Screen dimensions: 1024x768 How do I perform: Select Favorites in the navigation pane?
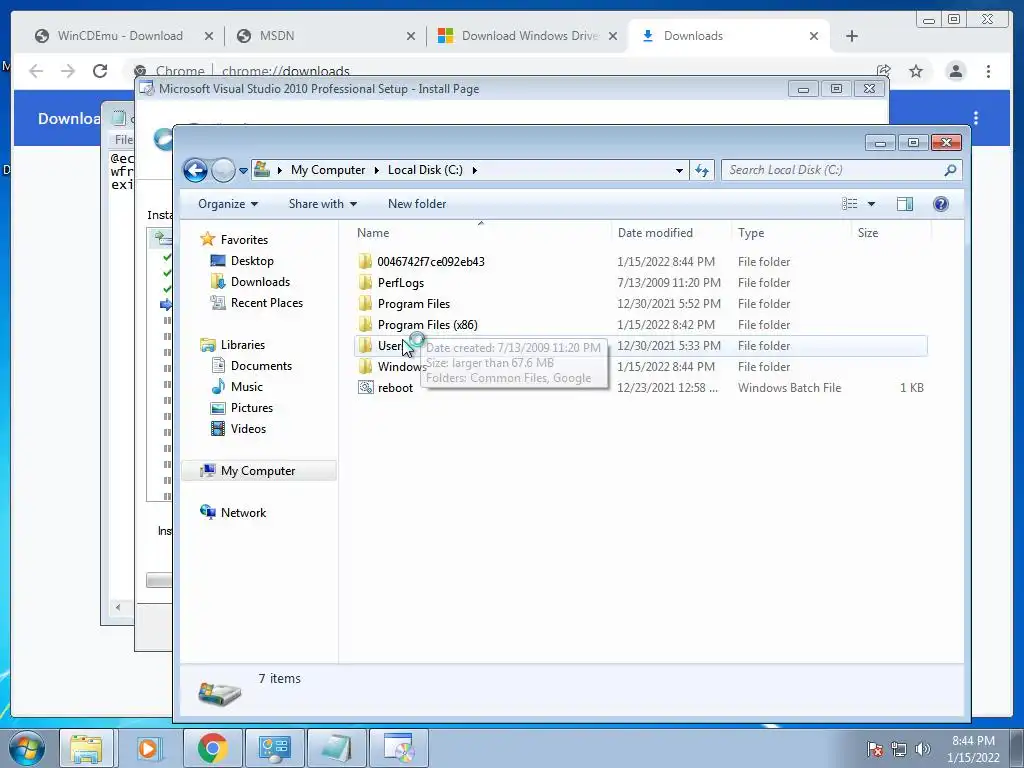pyautogui.click(x=244, y=240)
